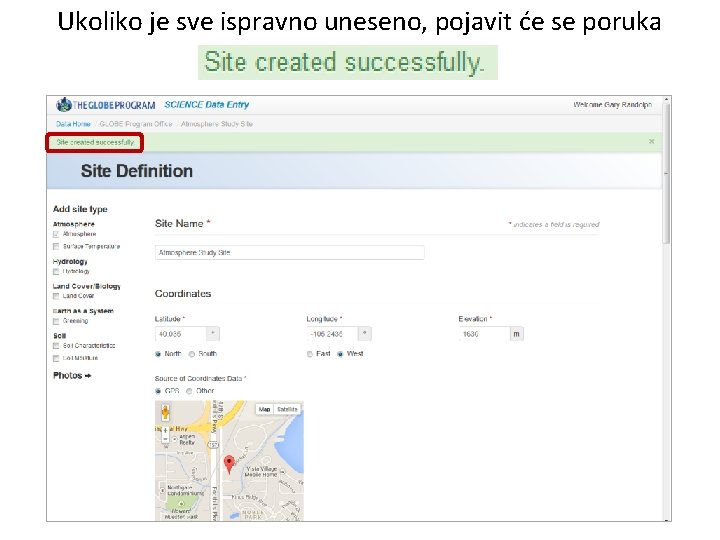Click the Latitude degree unit button
720x540 pixels.
click(213, 334)
